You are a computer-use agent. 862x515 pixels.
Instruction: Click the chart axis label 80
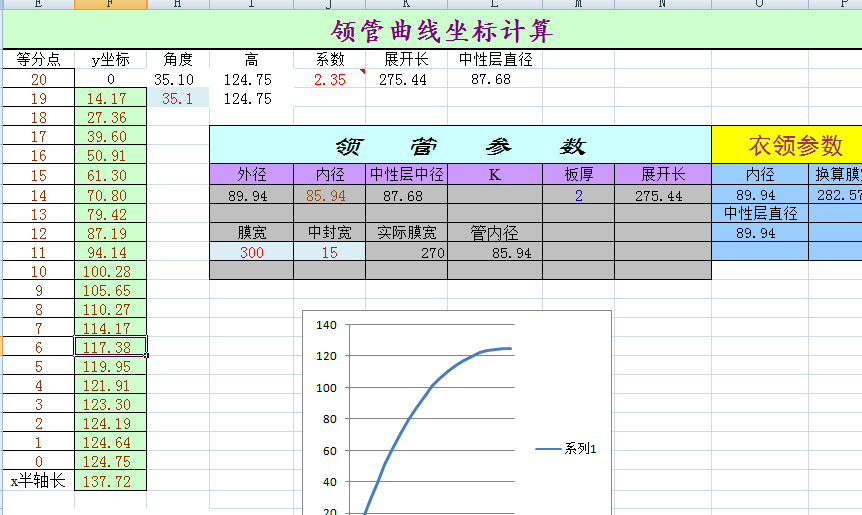tap(330, 419)
